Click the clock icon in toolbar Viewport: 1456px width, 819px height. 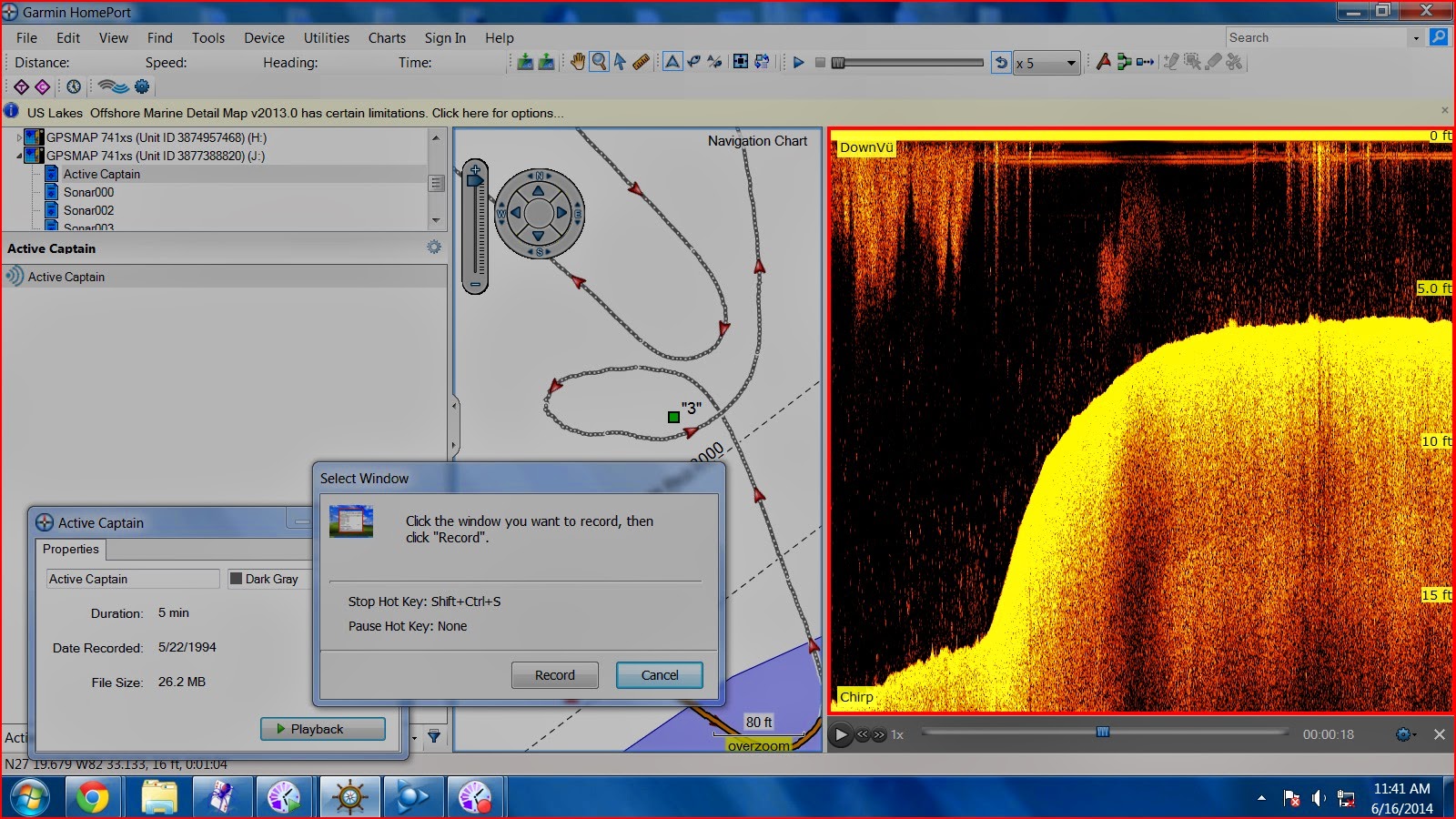tap(74, 86)
